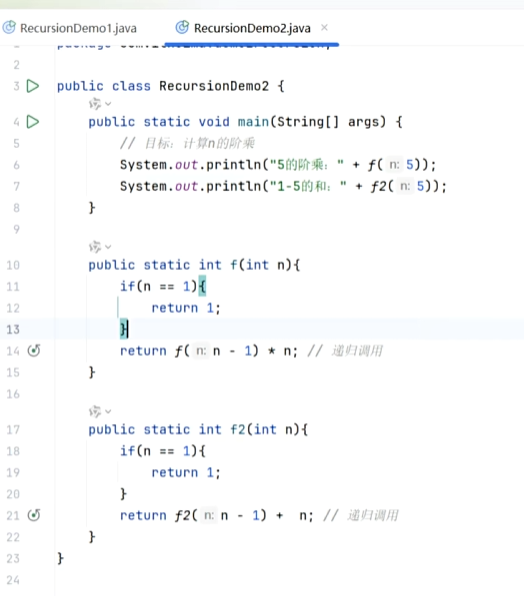The image size is (524, 596).
Task: Open the author hint dropdown above f method
Action: (x=100, y=247)
